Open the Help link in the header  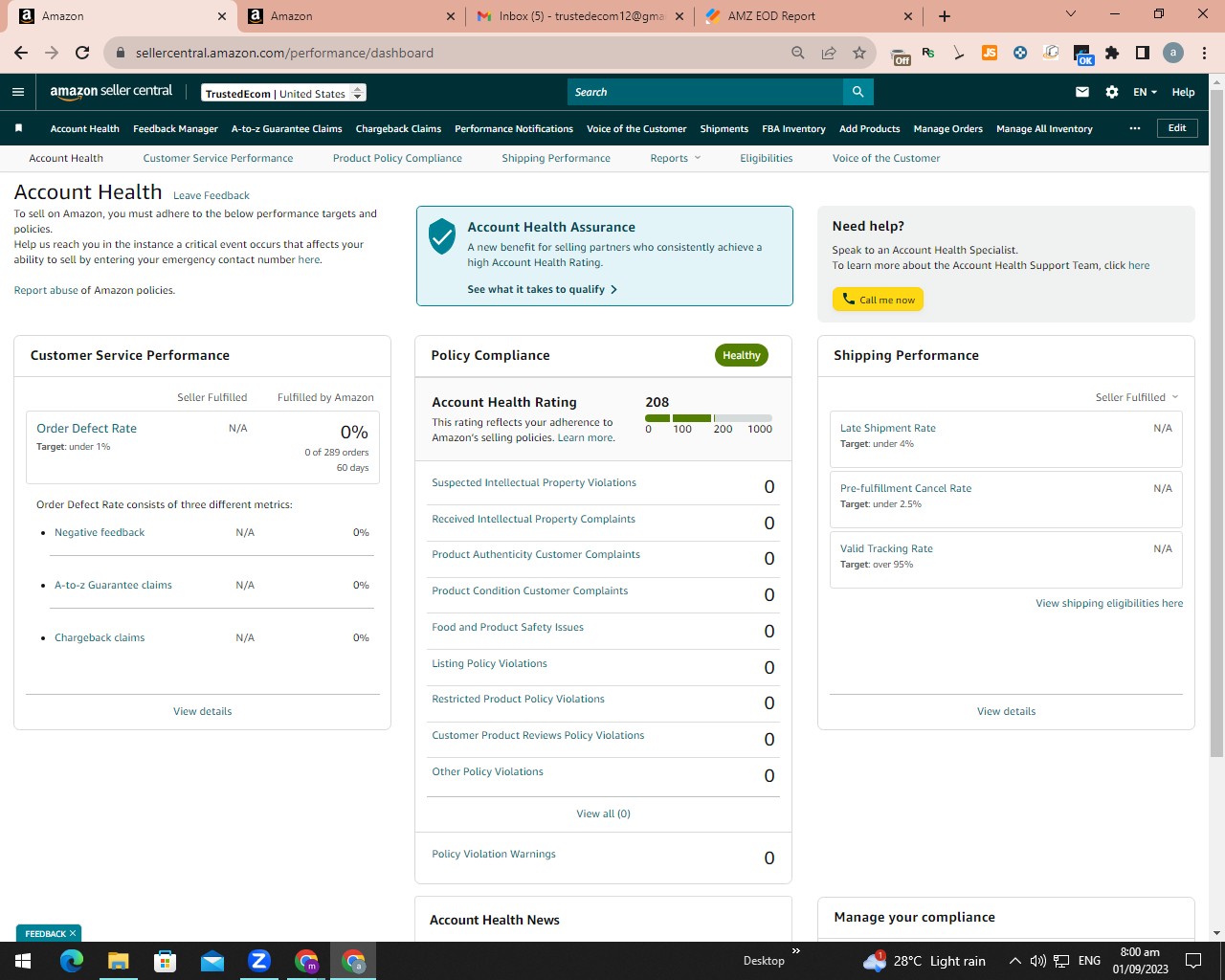pos(1183,92)
